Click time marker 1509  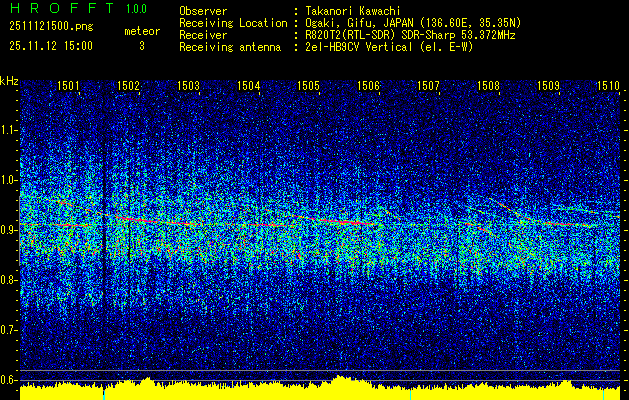click(548, 85)
